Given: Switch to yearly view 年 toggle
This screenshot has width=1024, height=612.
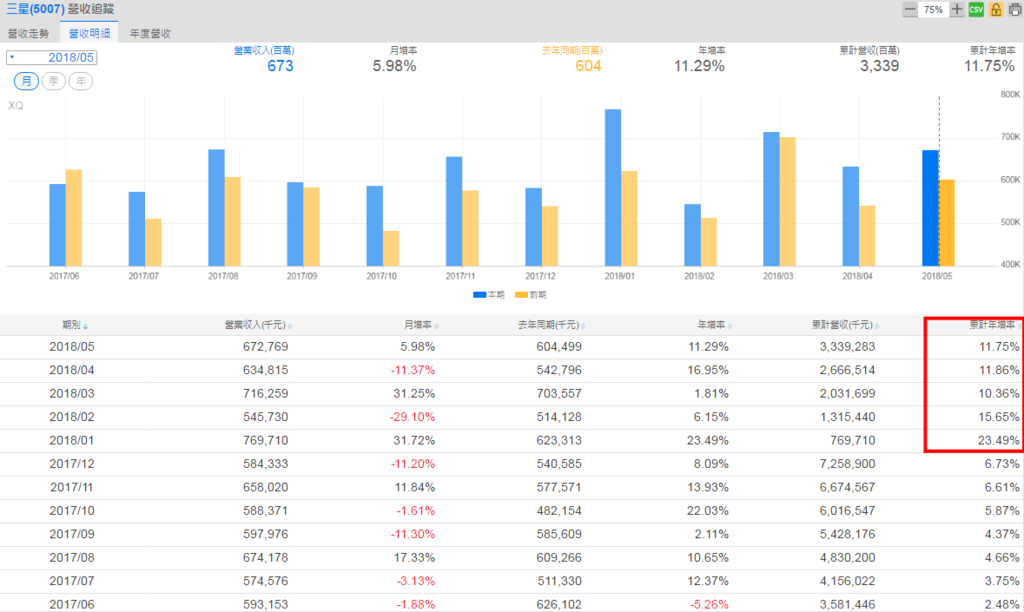Looking at the screenshot, I should click(x=81, y=81).
